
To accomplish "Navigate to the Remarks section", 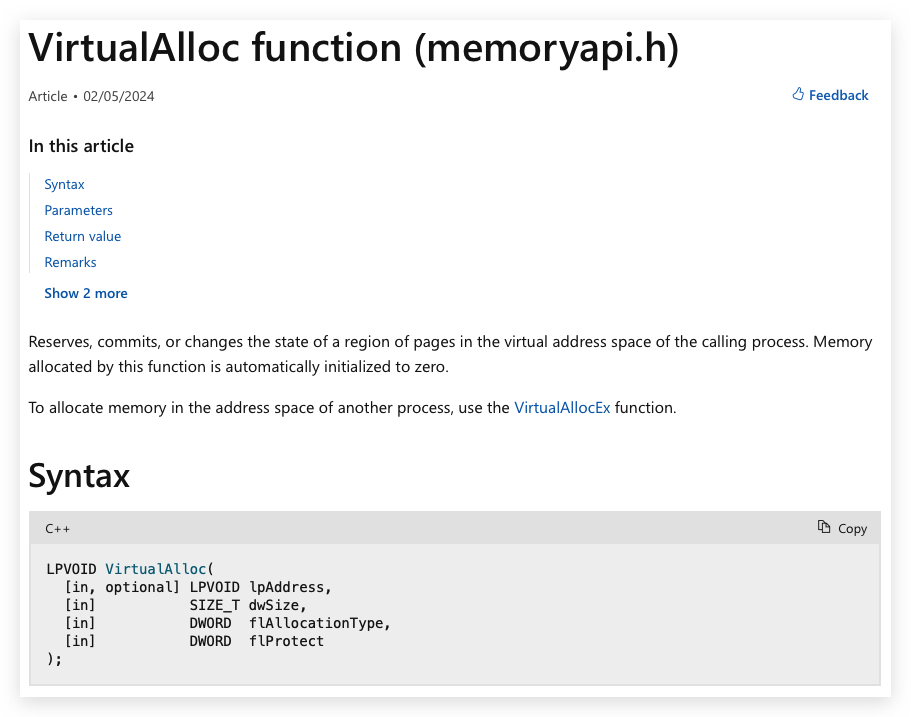I will tap(70, 263).
